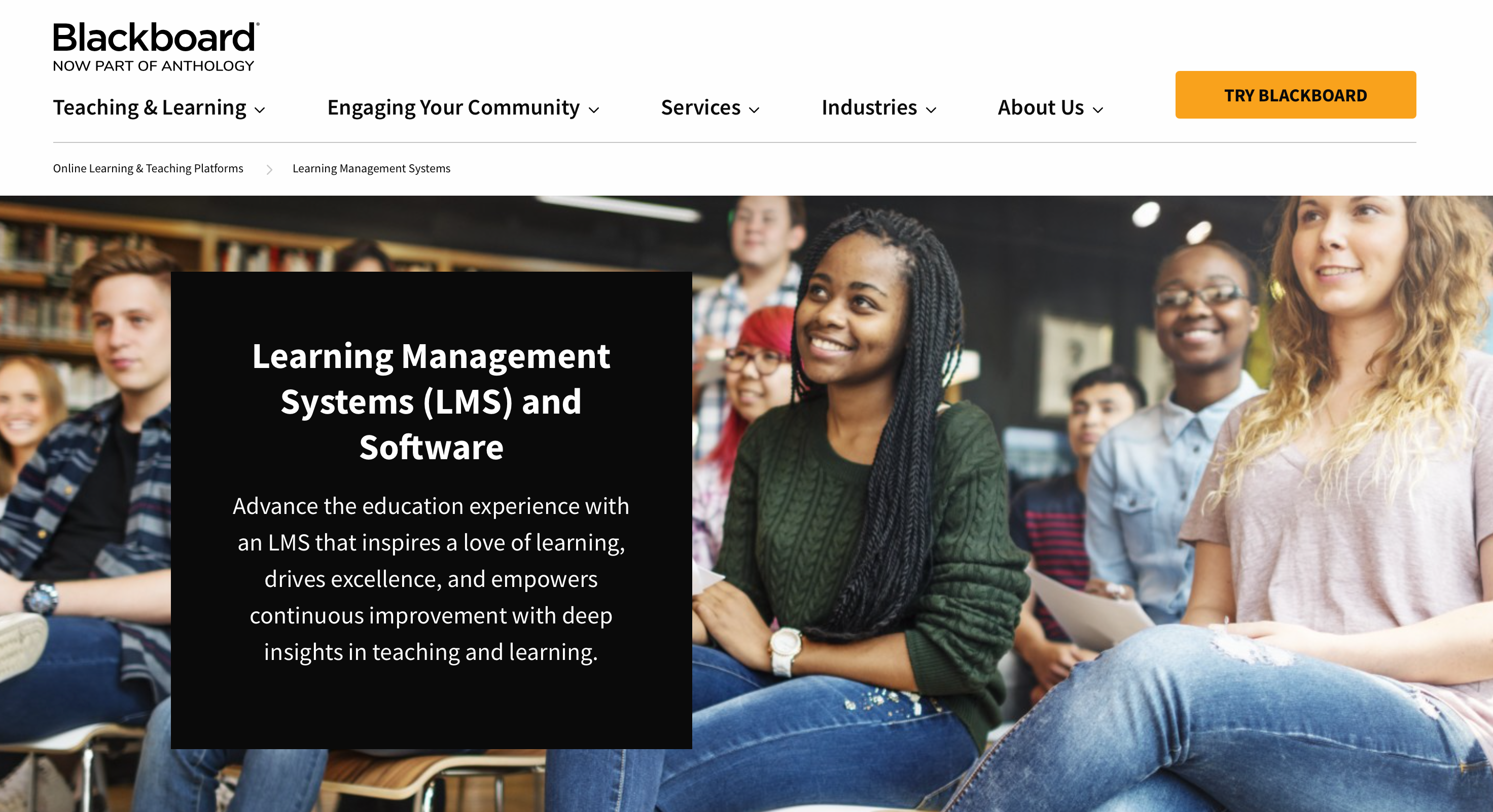This screenshot has height=812, width=1493.
Task: Open the Services navigation menu
Action: 700,108
